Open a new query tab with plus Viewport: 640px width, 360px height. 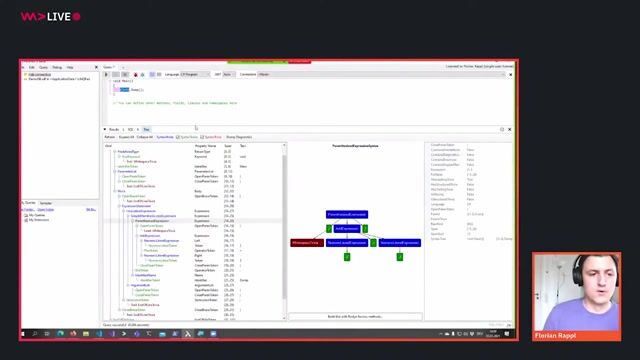pos(123,67)
